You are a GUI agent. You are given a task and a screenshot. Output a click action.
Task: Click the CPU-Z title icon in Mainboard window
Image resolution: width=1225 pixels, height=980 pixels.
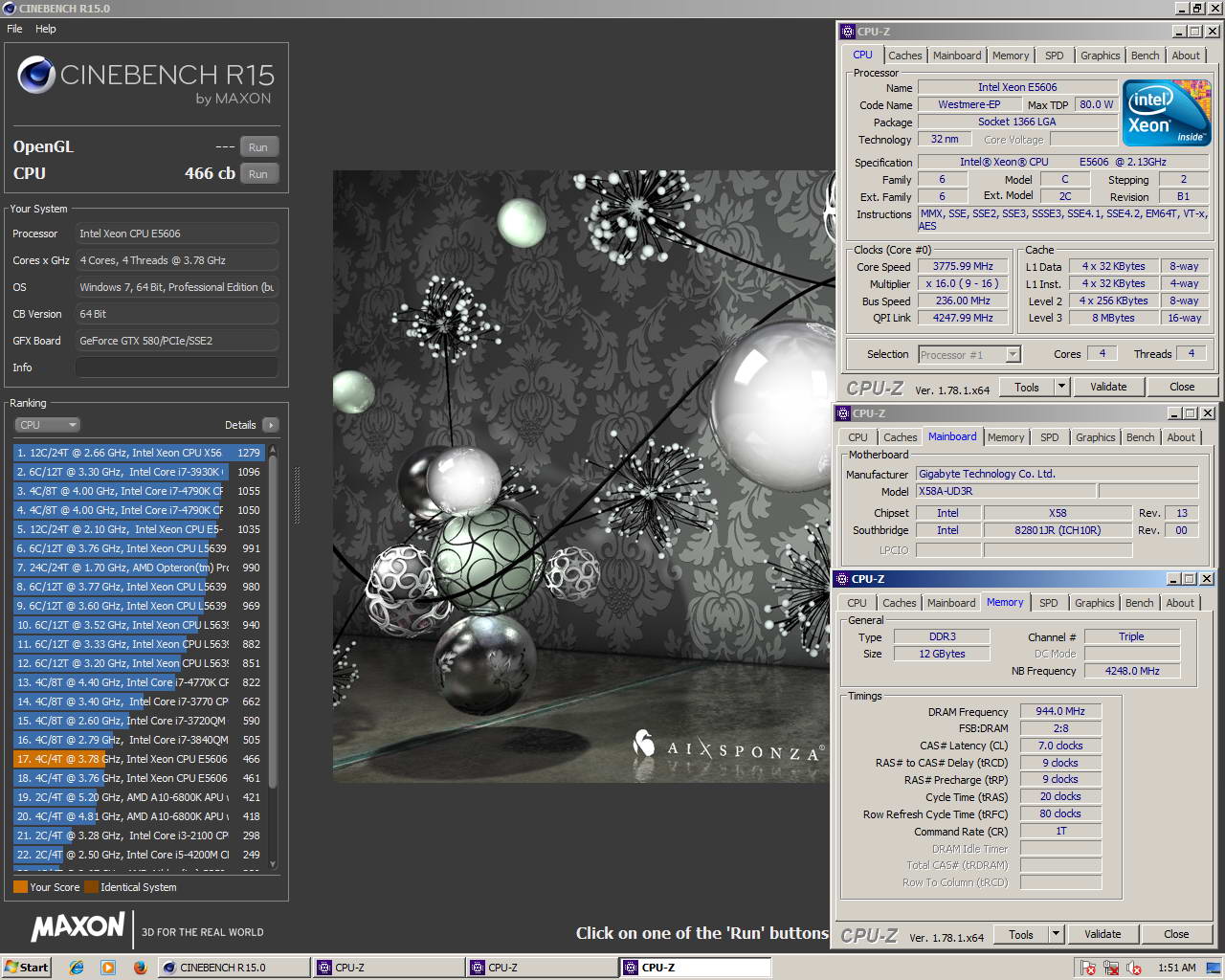tap(843, 413)
